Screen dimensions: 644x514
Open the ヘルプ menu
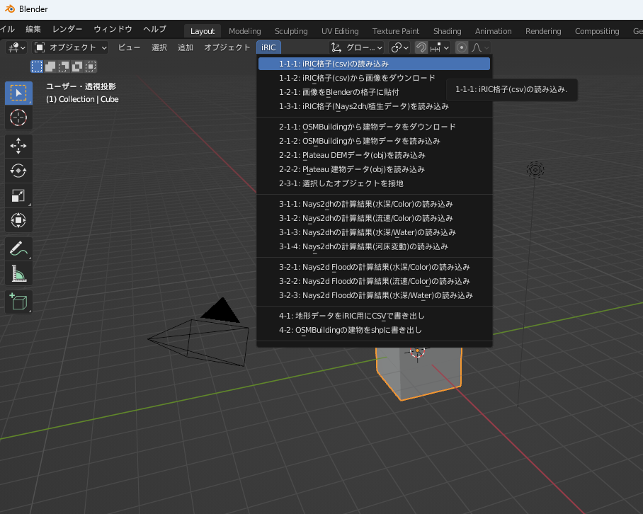click(155, 29)
